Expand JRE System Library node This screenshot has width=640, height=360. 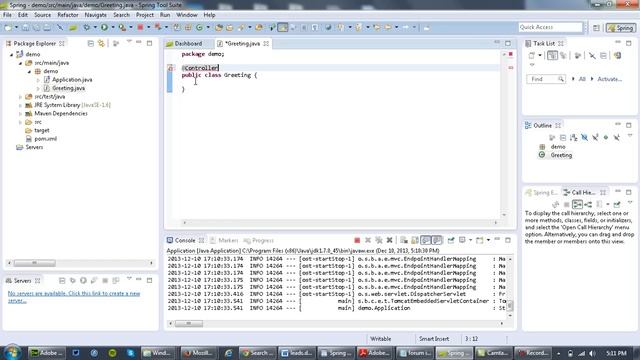(20, 105)
